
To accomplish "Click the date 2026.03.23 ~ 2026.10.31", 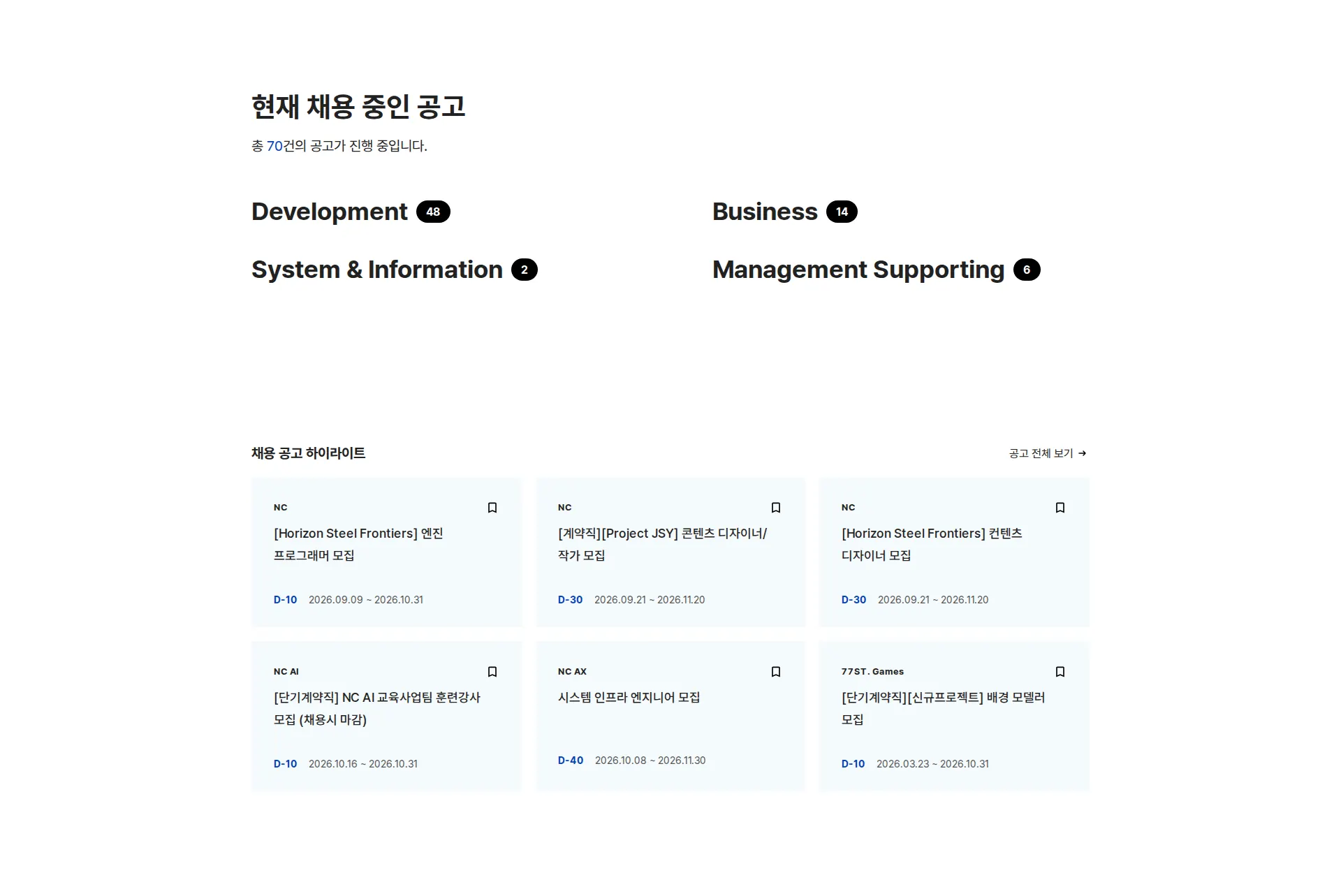I will pyautogui.click(x=932, y=764).
